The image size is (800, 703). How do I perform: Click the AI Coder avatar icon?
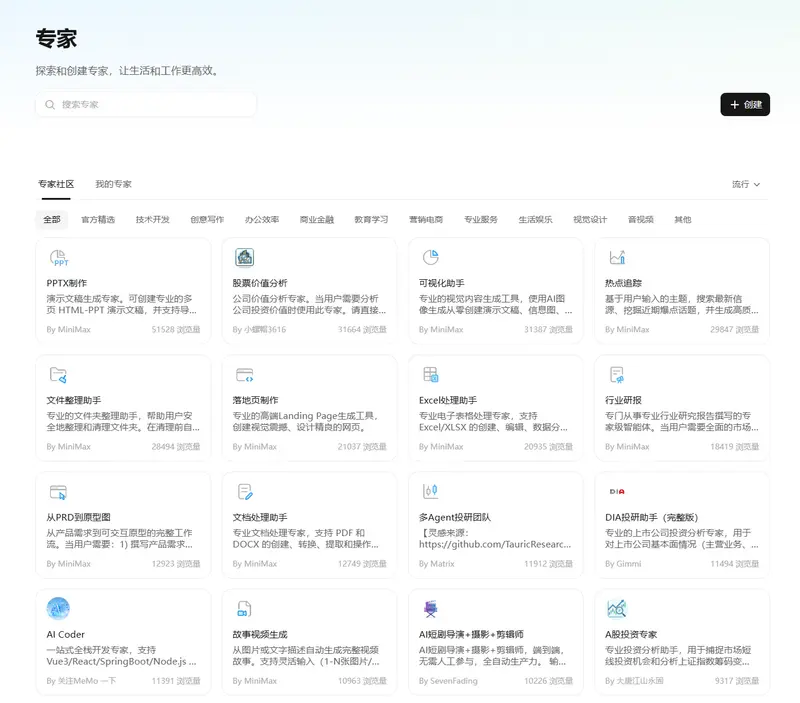(58, 608)
